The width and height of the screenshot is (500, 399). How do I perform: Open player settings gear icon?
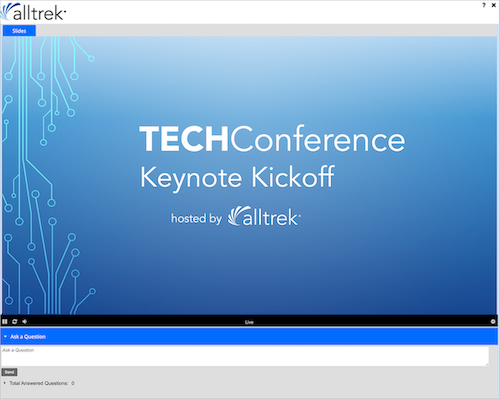point(493,321)
